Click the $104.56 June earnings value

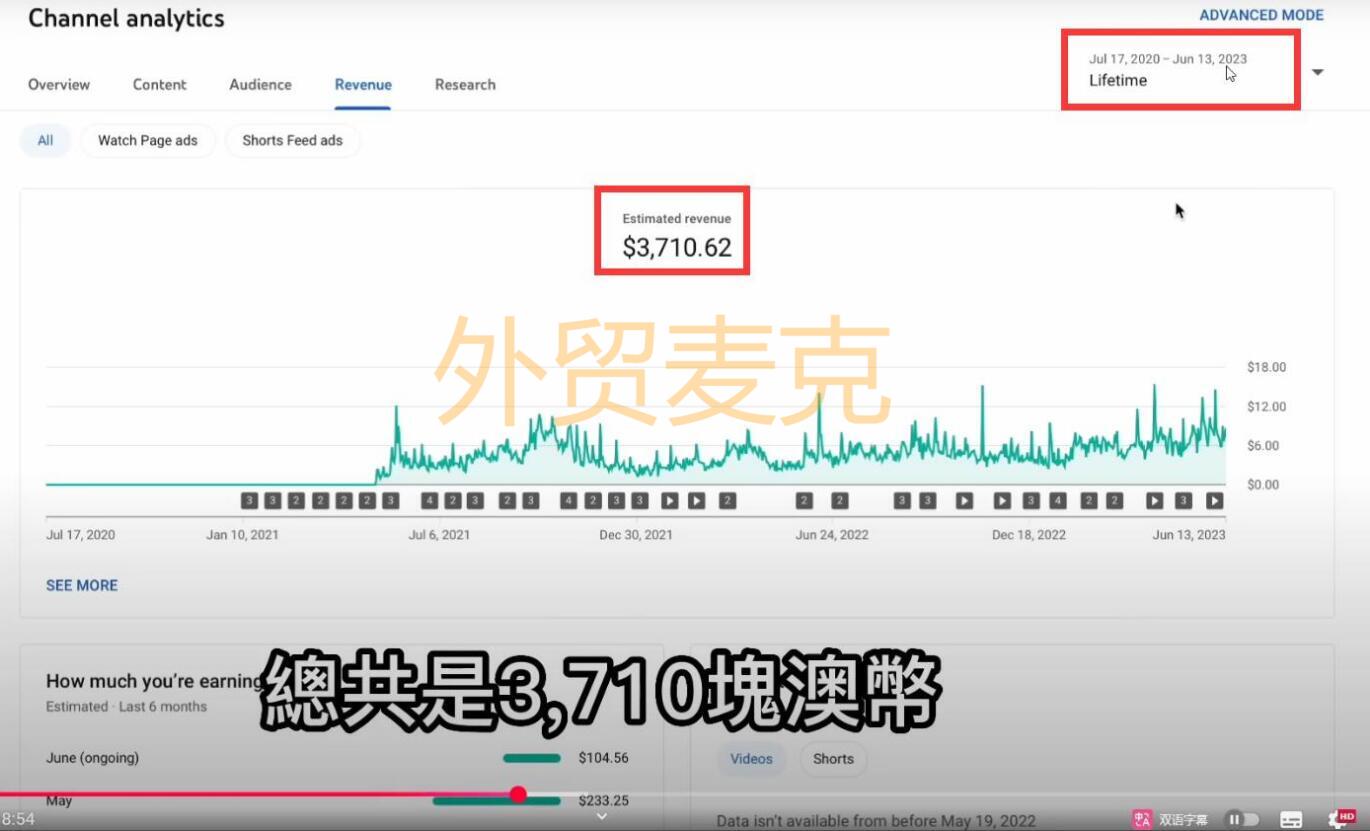pos(604,758)
